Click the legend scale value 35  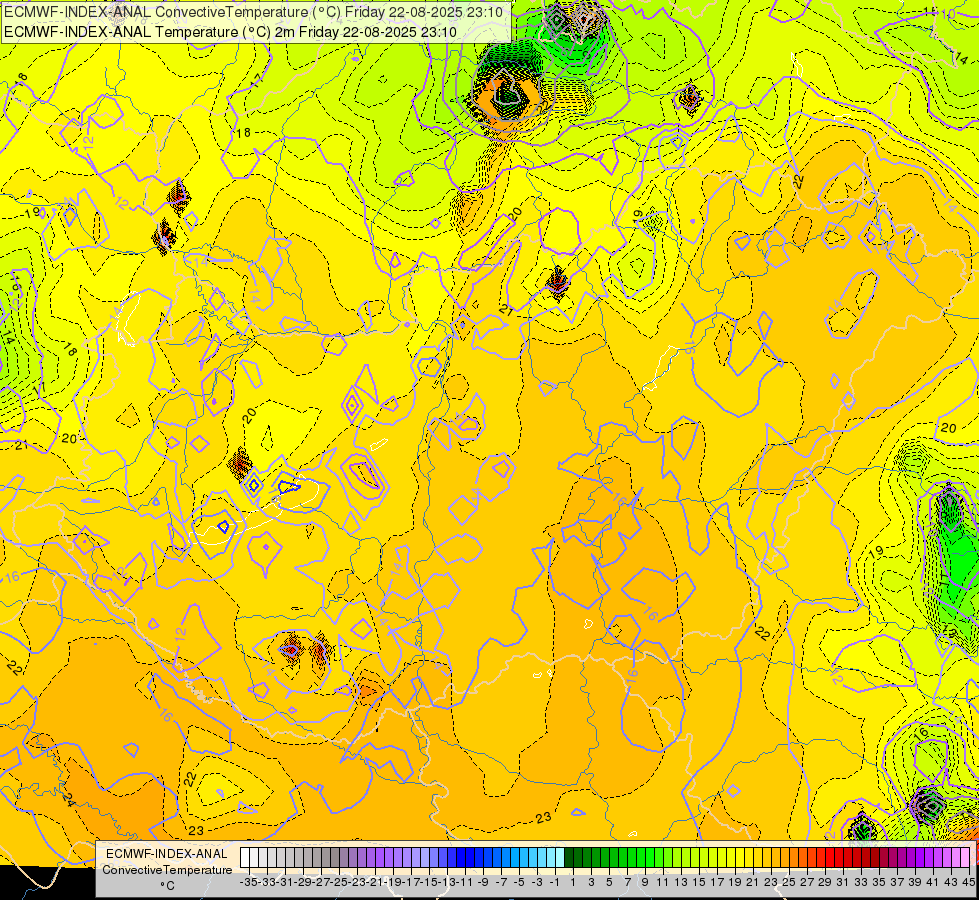(x=880, y=883)
